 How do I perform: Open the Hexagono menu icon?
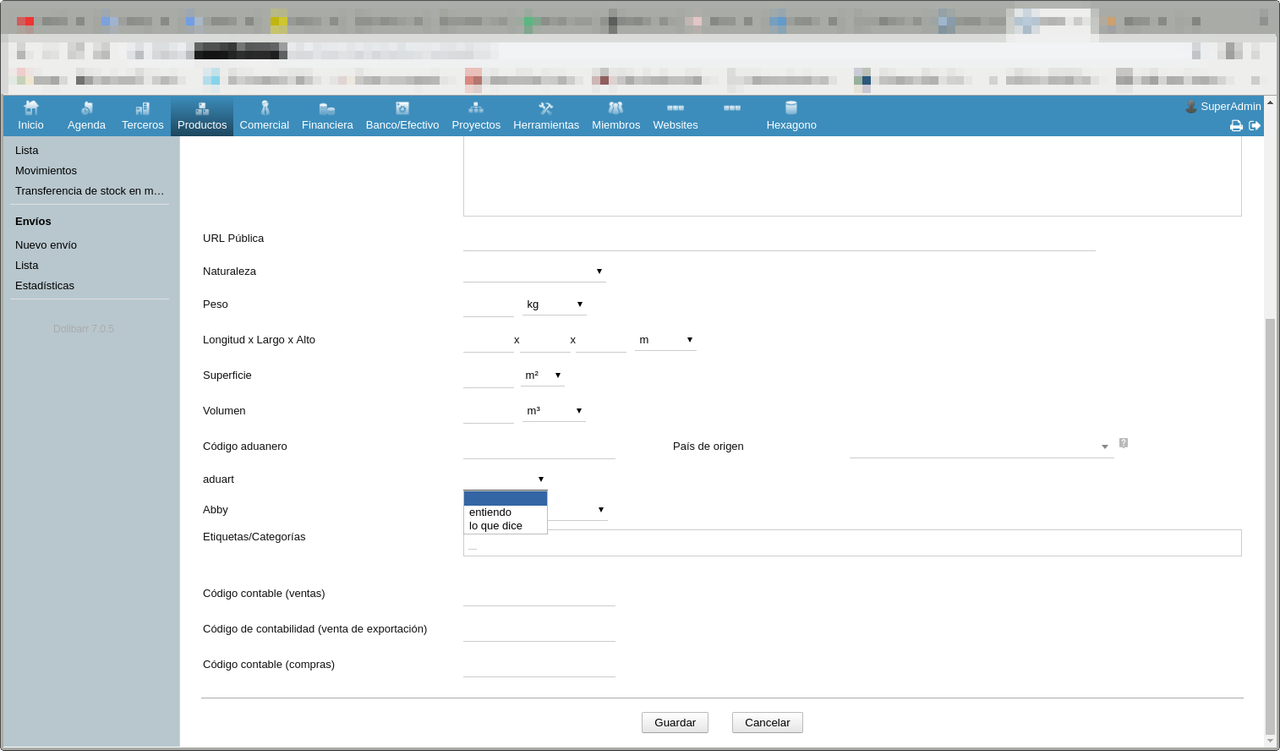pos(791,108)
